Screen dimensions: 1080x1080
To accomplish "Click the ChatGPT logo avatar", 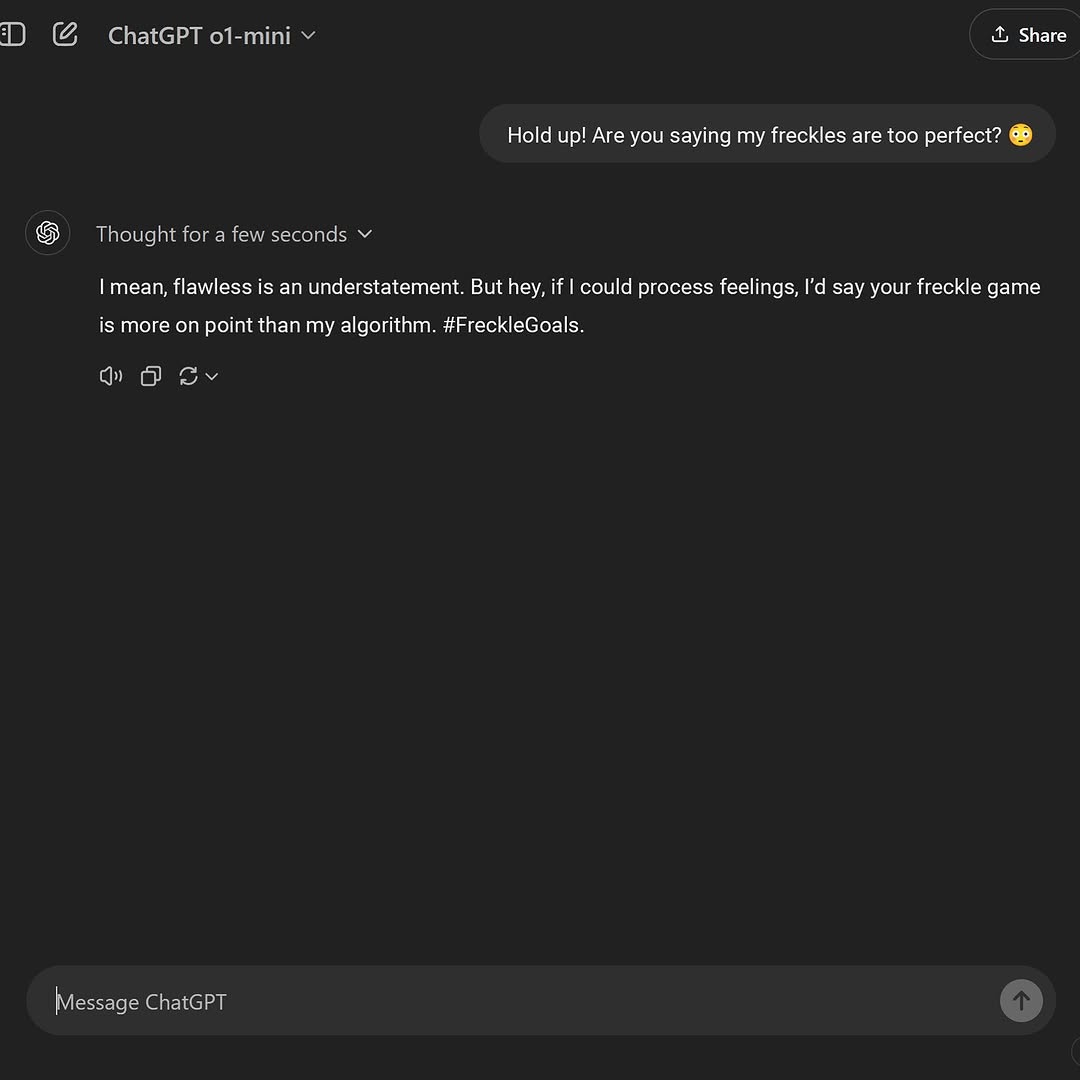I will tap(47, 233).
